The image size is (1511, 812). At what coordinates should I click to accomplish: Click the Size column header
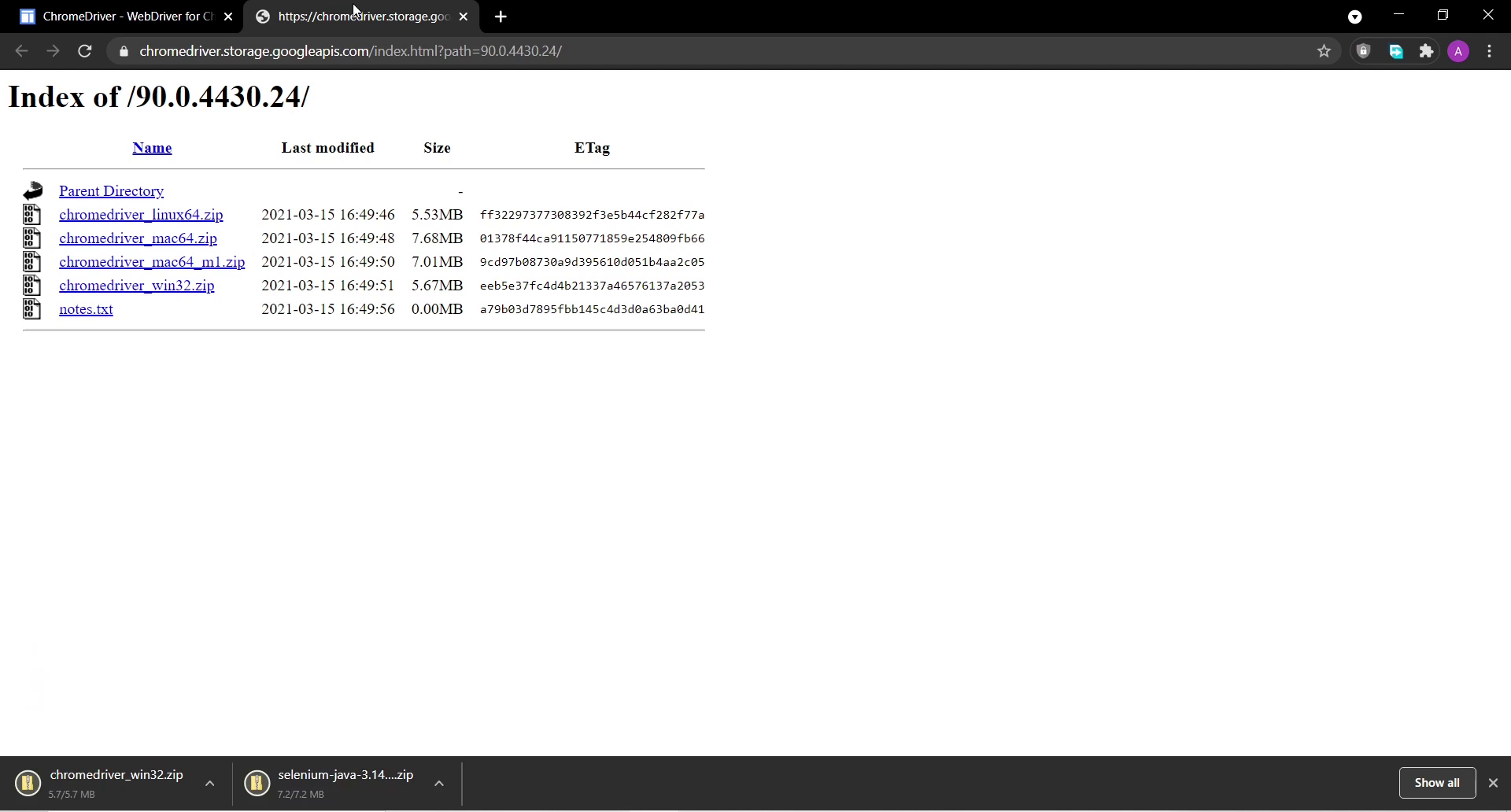[x=437, y=148]
